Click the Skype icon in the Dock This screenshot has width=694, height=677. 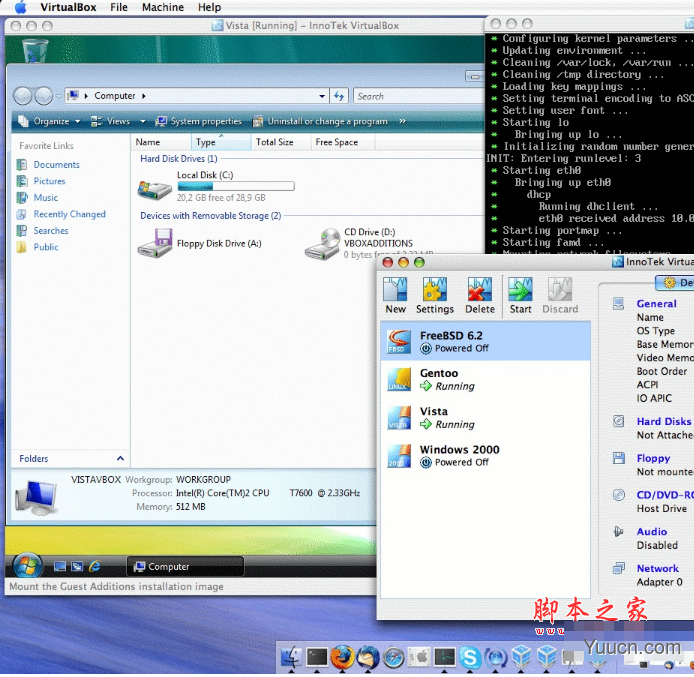pyautogui.click(x=470, y=658)
